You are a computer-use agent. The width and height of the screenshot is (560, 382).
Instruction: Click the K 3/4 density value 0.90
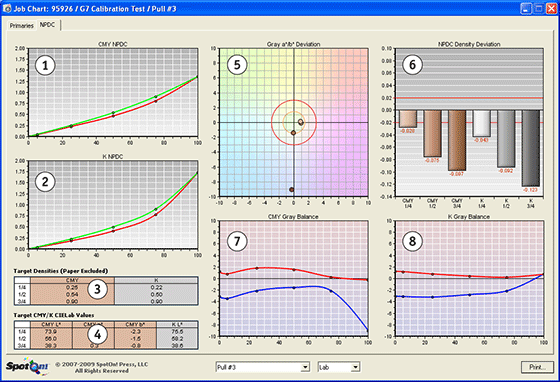click(156, 302)
